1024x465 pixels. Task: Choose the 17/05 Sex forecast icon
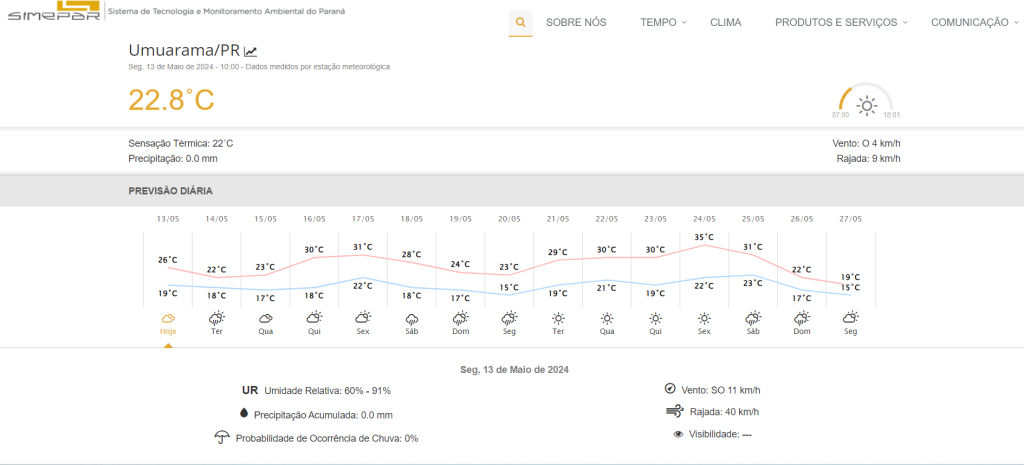pos(363,318)
